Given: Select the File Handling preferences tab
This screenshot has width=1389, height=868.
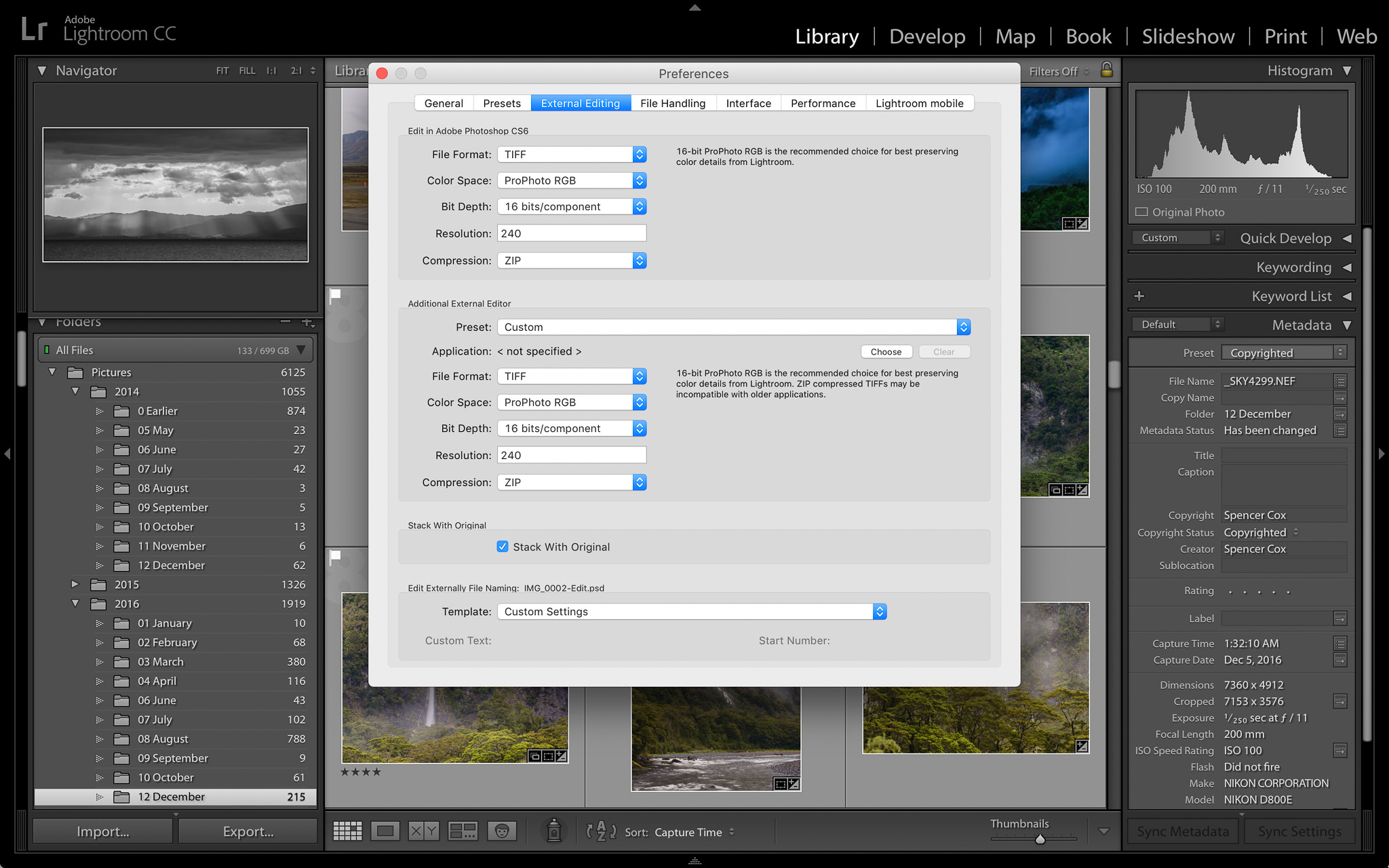Looking at the screenshot, I should pyautogui.click(x=673, y=102).
